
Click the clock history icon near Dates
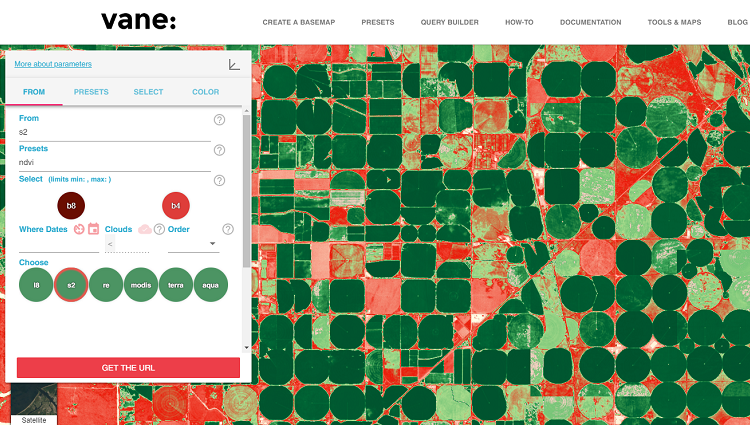[79, 229]
